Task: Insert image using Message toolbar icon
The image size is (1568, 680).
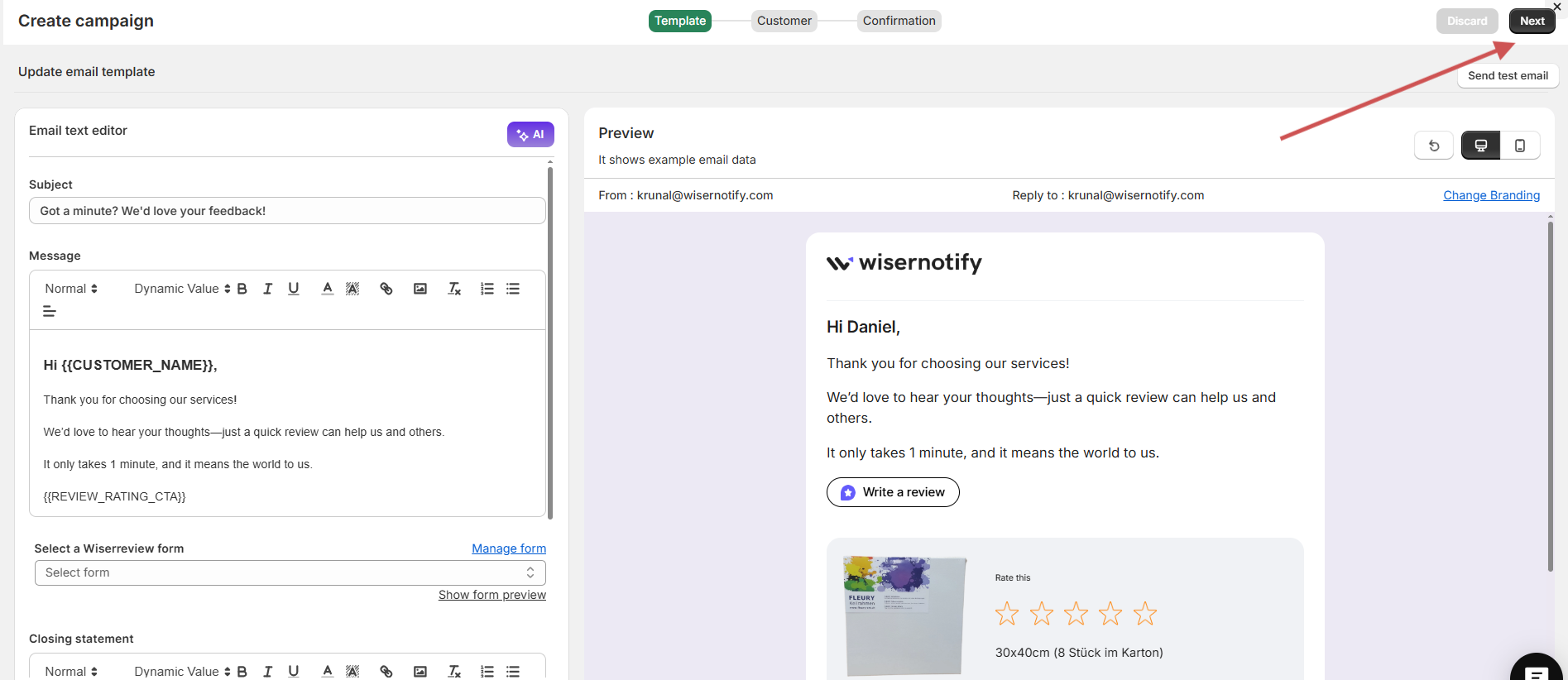Action: point(420,289)
